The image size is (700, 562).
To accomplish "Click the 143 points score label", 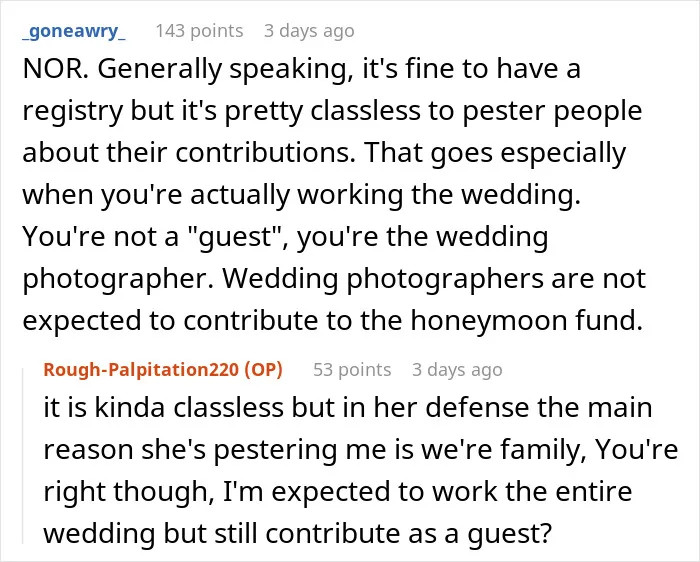I will point(199,31).
